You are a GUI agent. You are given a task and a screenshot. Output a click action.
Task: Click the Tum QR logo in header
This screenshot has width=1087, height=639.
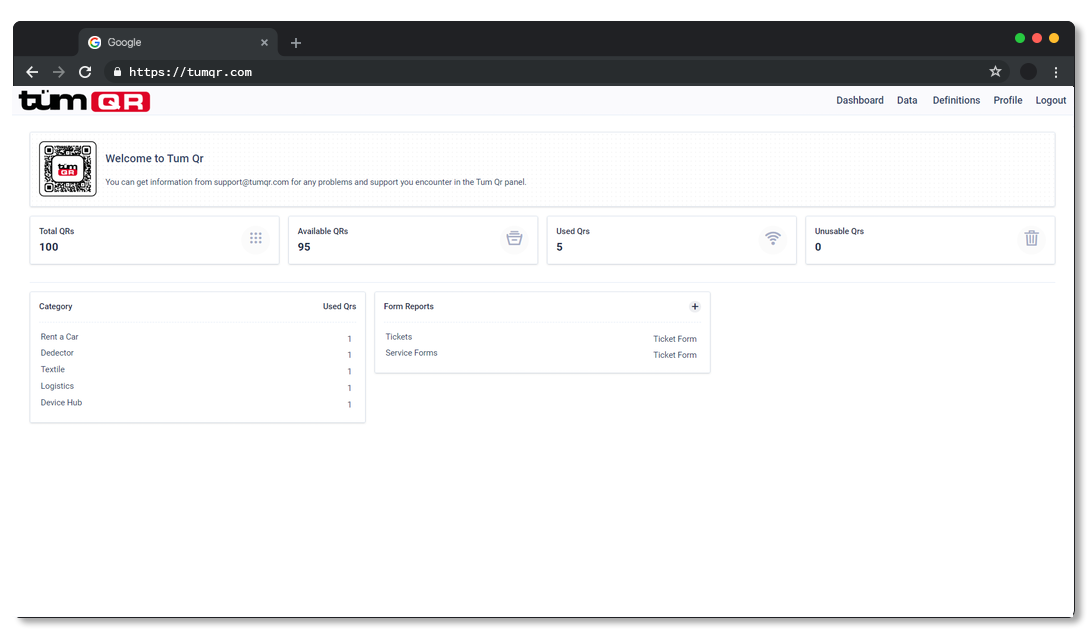click(85, 101)
